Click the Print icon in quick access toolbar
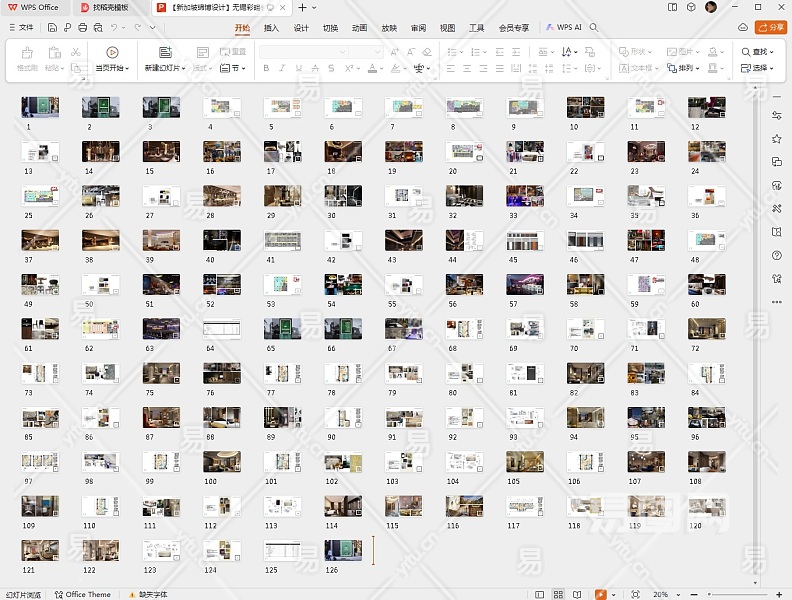Viewport: 792px width, 600px height. pyautogui.click(x=82, y=28)
